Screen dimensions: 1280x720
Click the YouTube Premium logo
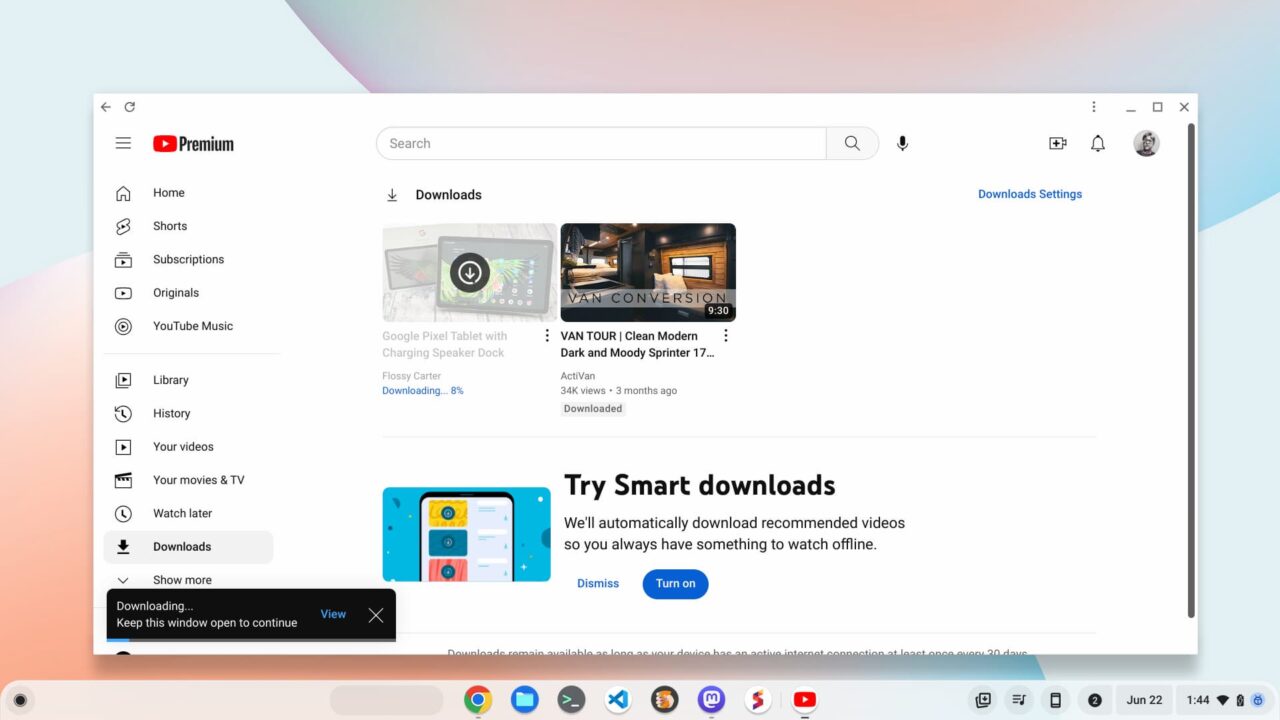click(x=193, y=144)
